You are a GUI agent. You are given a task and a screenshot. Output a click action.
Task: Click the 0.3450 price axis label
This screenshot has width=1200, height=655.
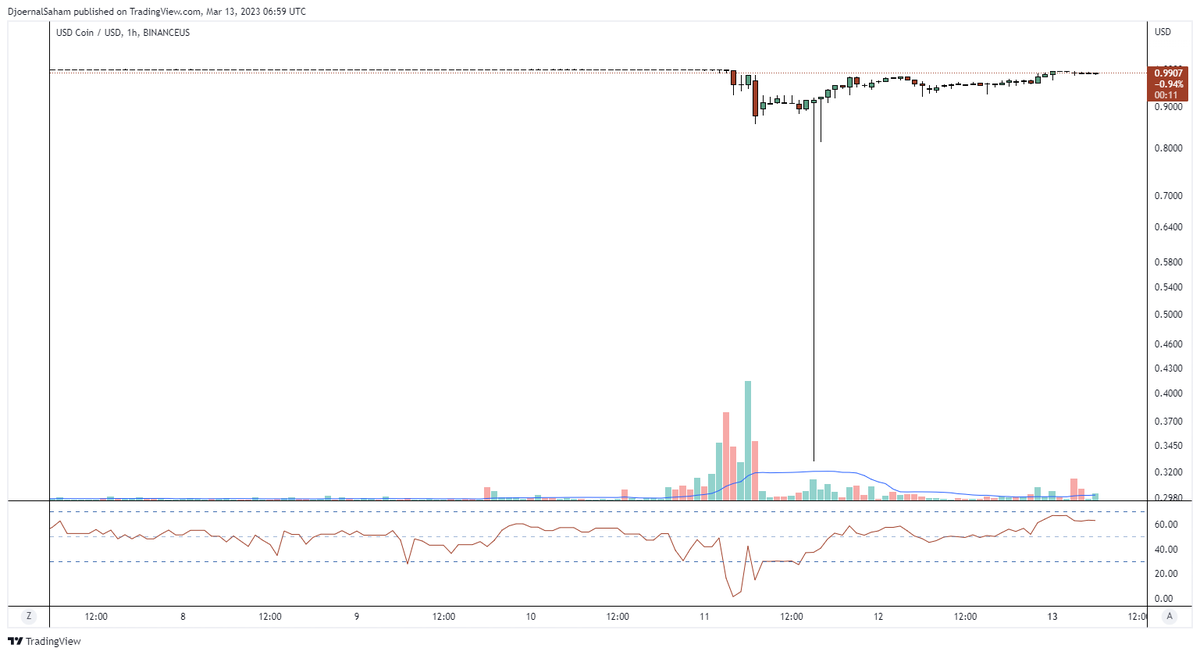point(1169,446)
